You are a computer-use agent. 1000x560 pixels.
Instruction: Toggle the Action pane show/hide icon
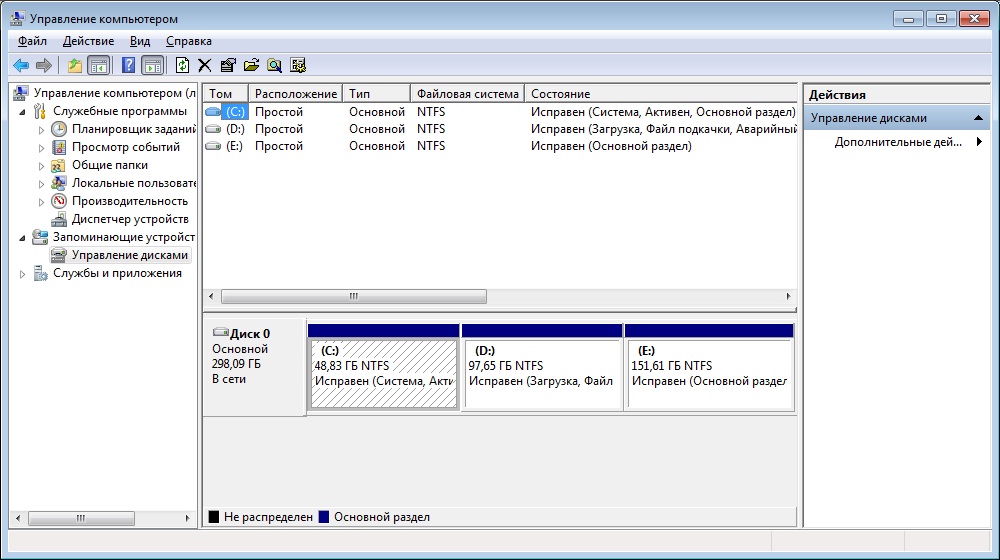[152, 65]
